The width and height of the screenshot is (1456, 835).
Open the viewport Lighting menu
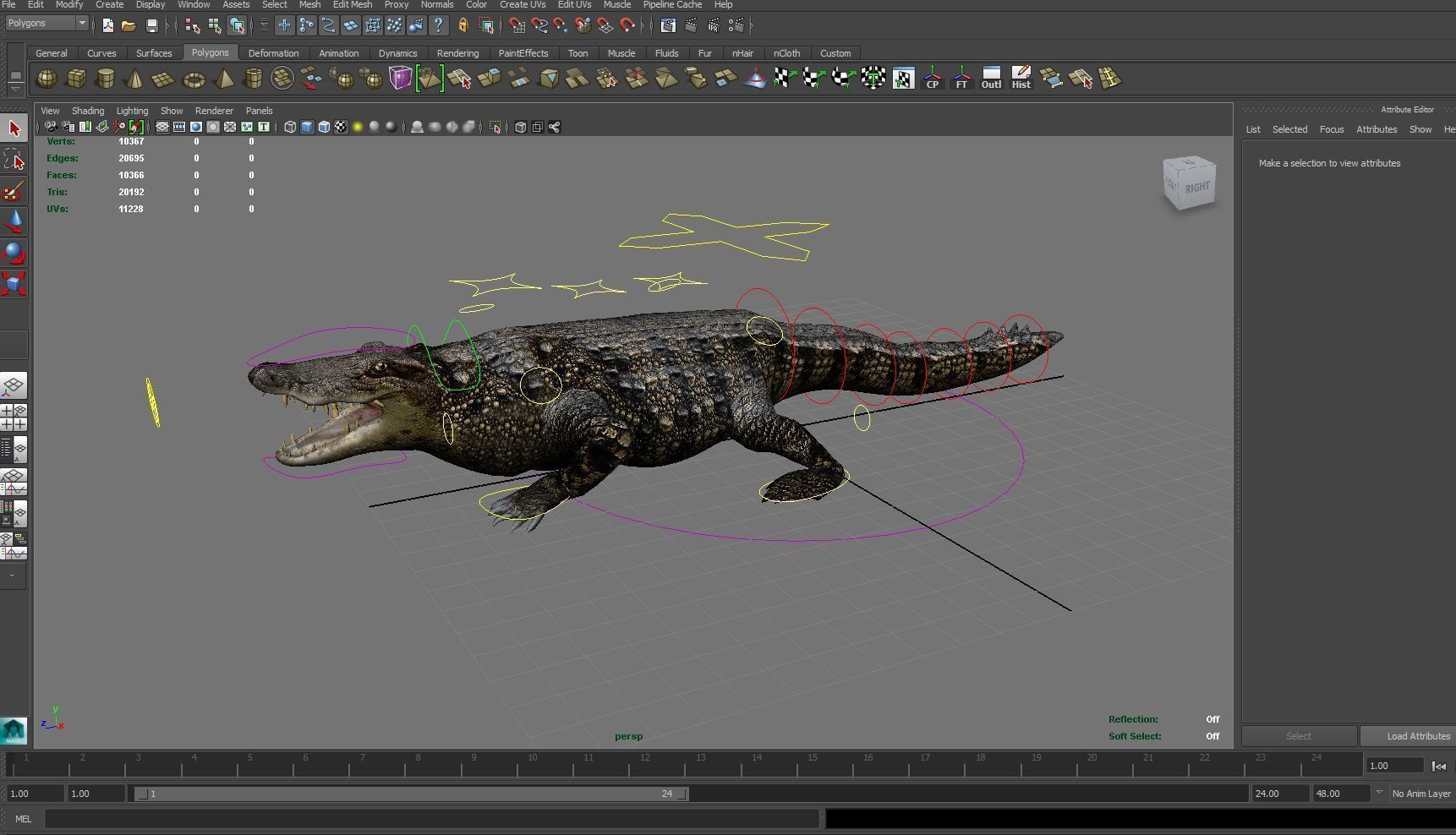(132, 111)
